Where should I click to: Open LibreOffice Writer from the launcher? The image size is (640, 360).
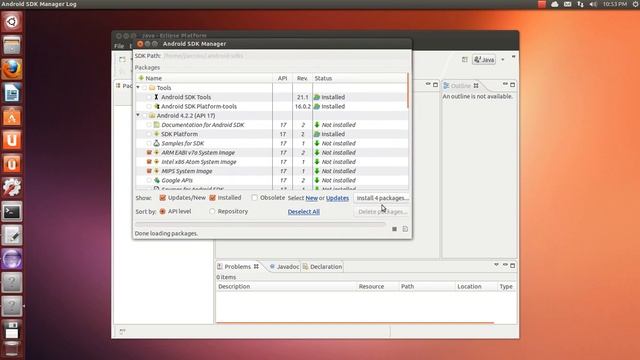11,93
